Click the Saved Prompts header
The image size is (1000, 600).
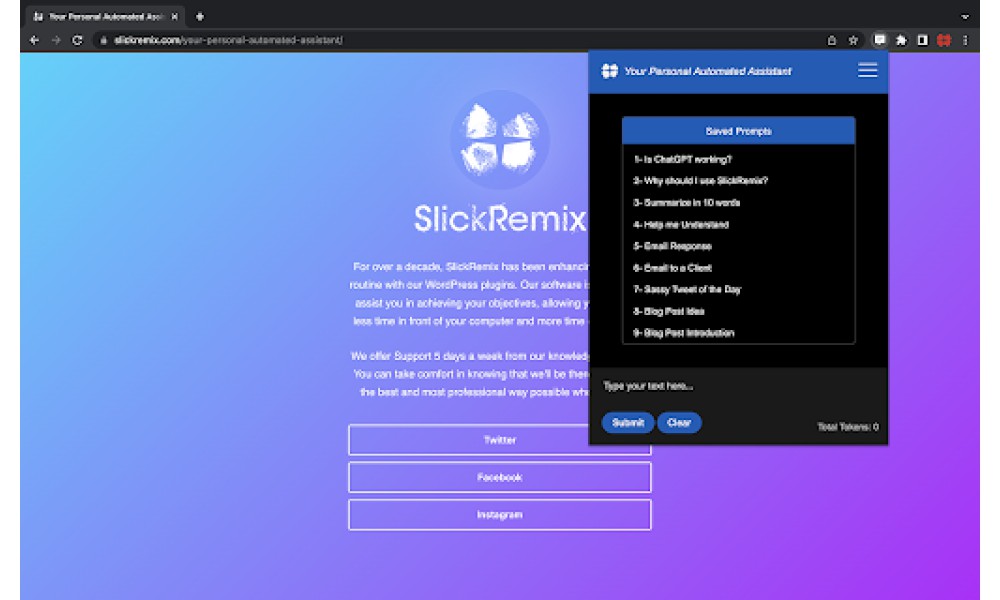point(739,131)
